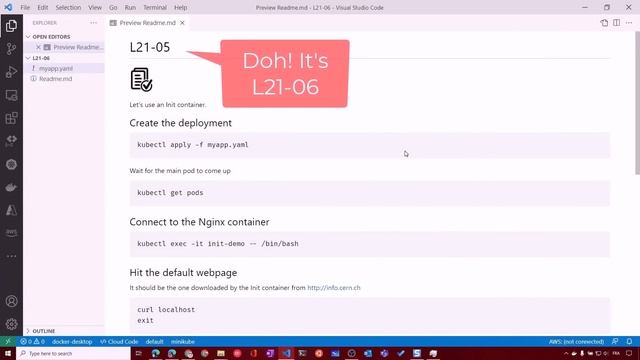Open the Go menu
The image size is (640, 360).
(113, 7)
